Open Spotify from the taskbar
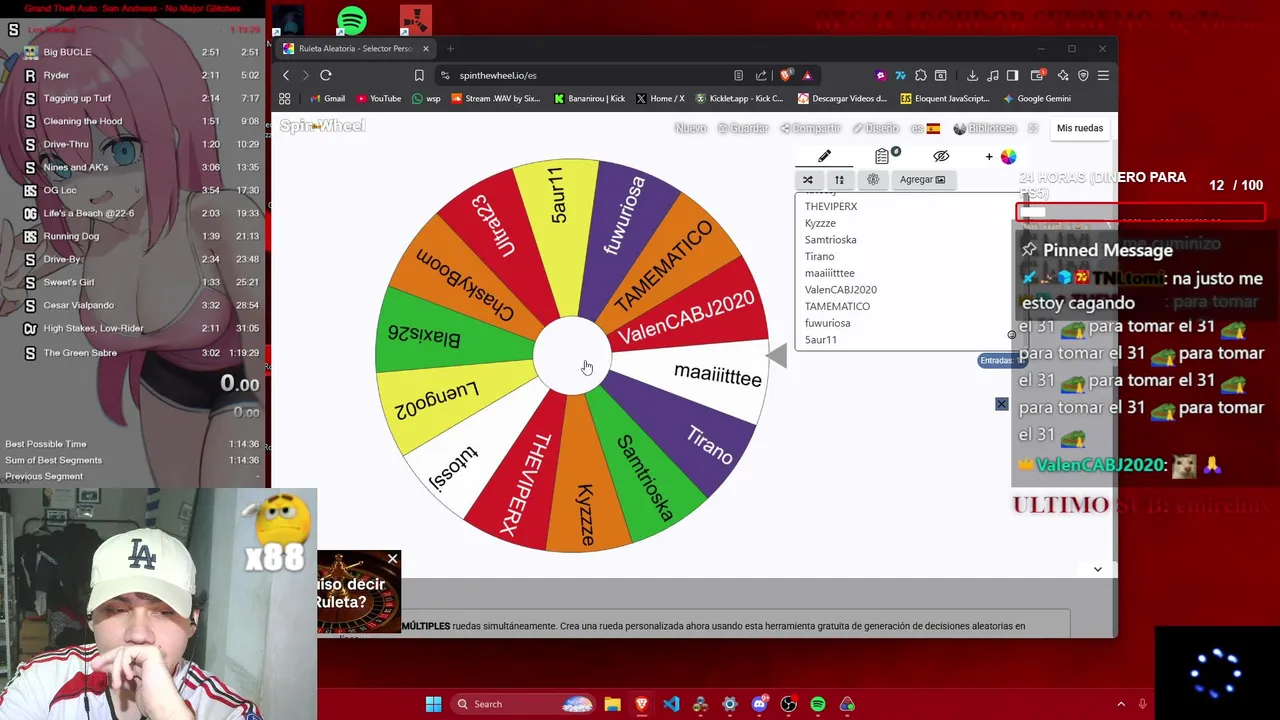The height and width of the screenshot is (720, 1280). [x=818, y=704]
